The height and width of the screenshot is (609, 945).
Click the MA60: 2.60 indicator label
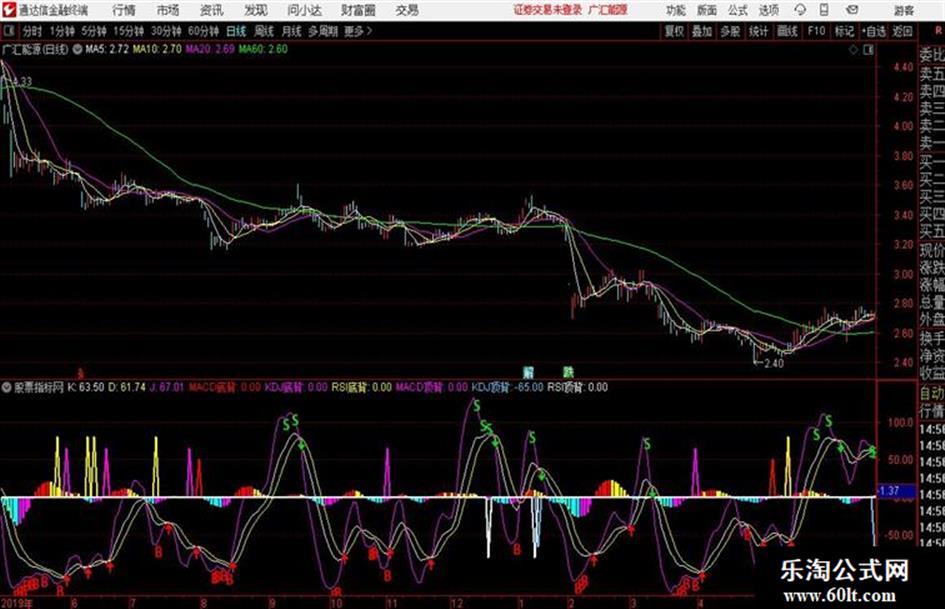[x=263, y=49]
